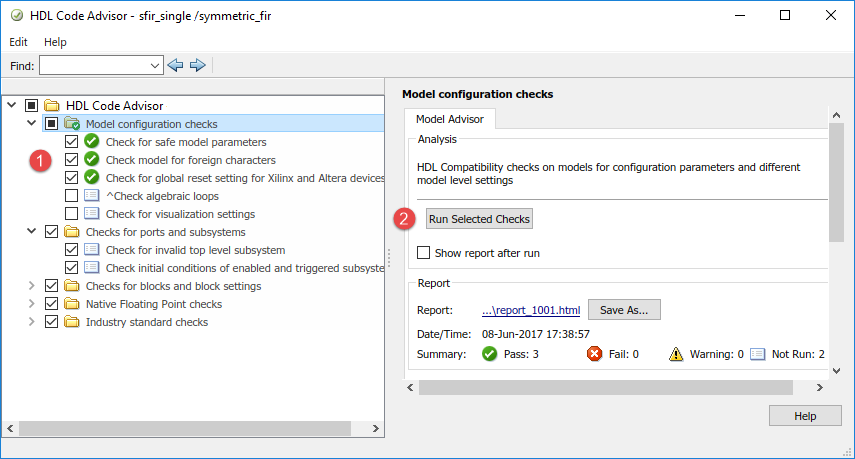Select Check for visualization settings item
The image size is (855, 459).
pos(180,214)
